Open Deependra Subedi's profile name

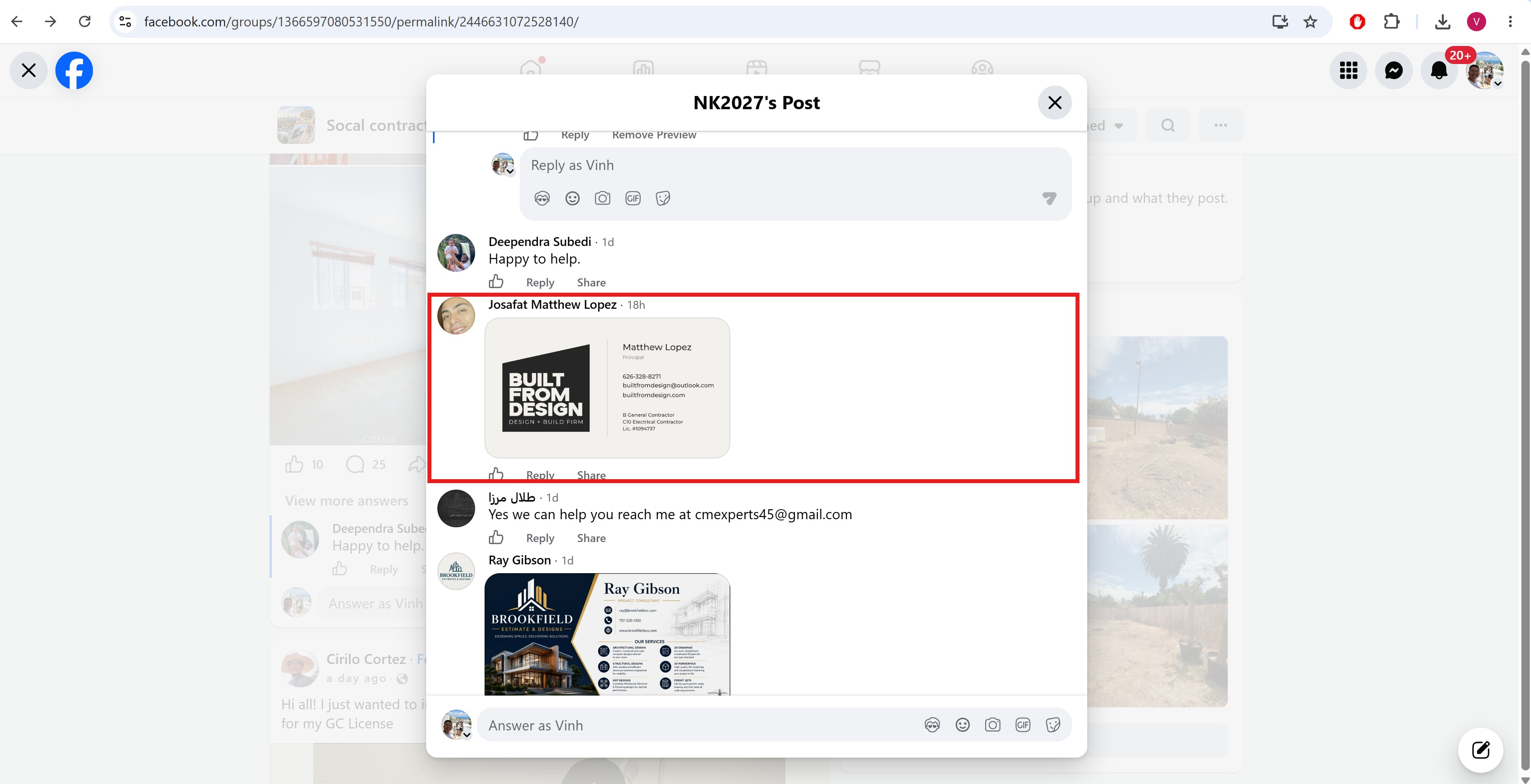click(540, 242)
